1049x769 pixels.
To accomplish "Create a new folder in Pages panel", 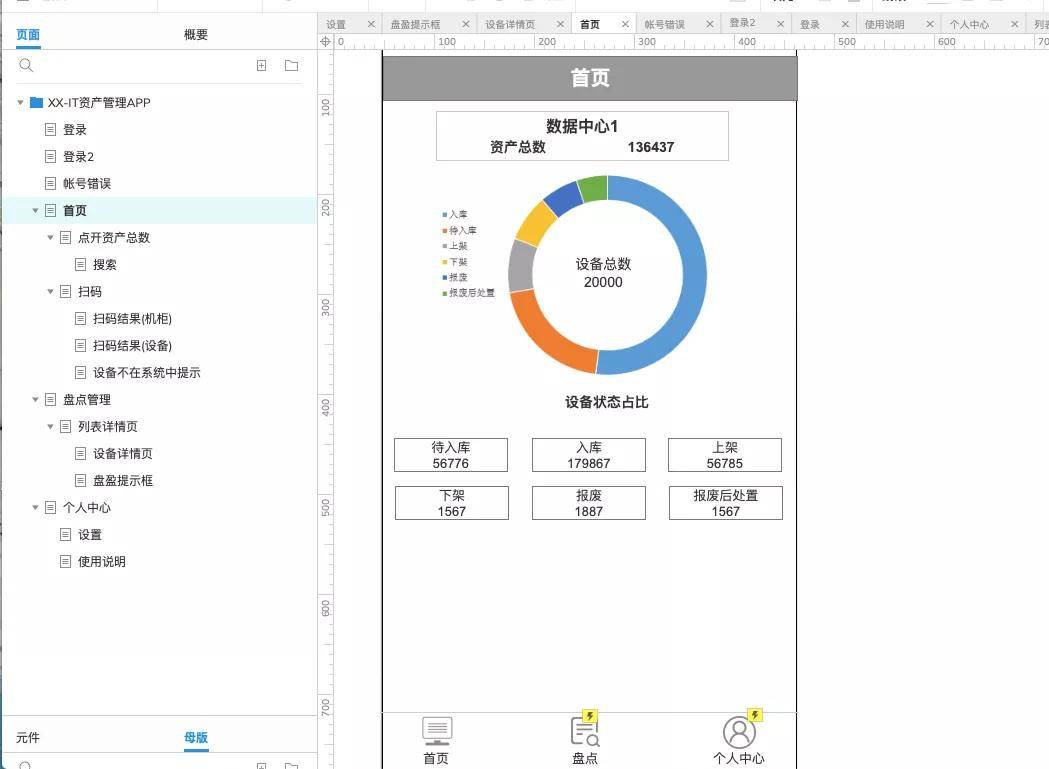I will 292,66.
